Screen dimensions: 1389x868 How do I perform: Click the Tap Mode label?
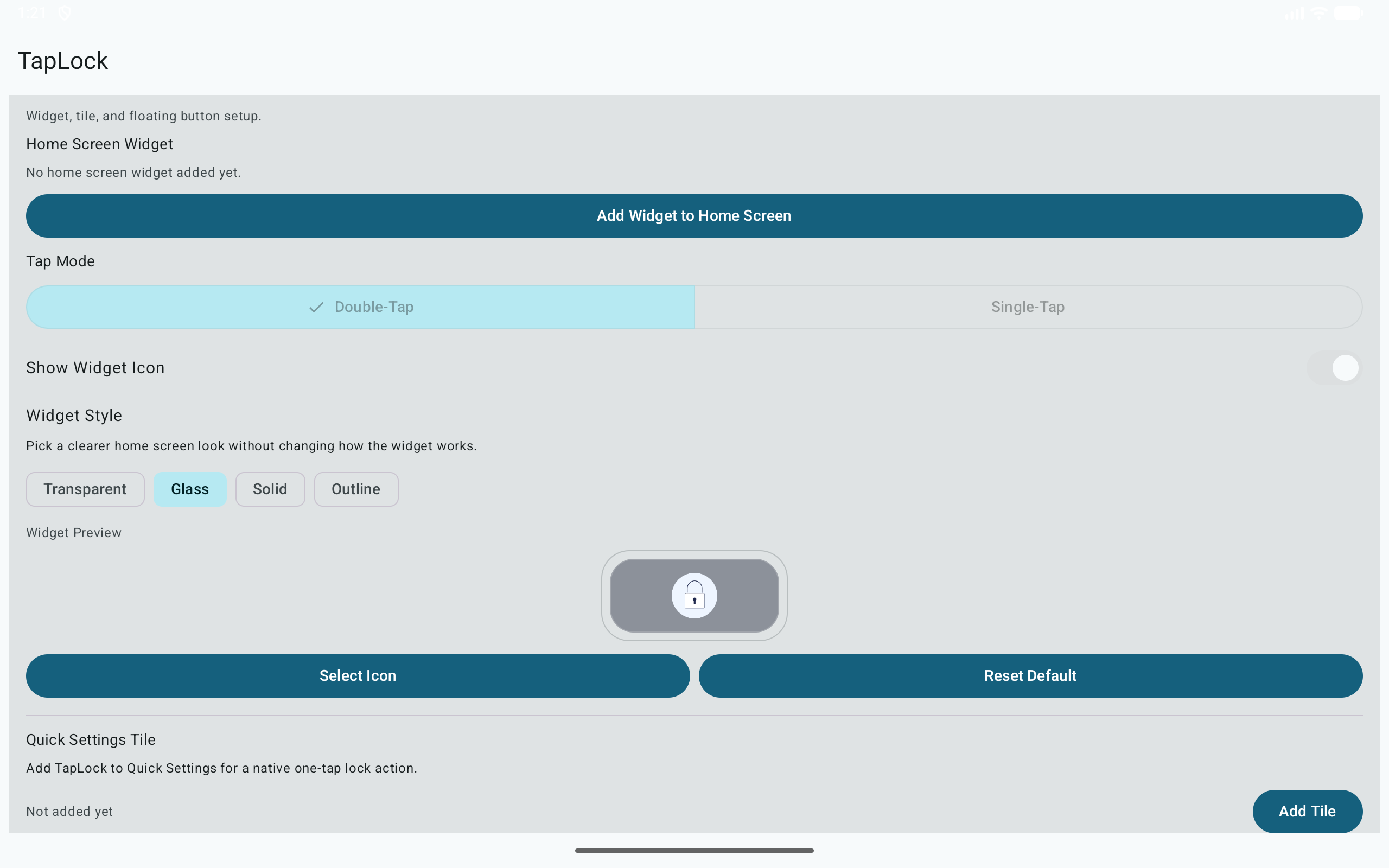(x=60, y=261)
